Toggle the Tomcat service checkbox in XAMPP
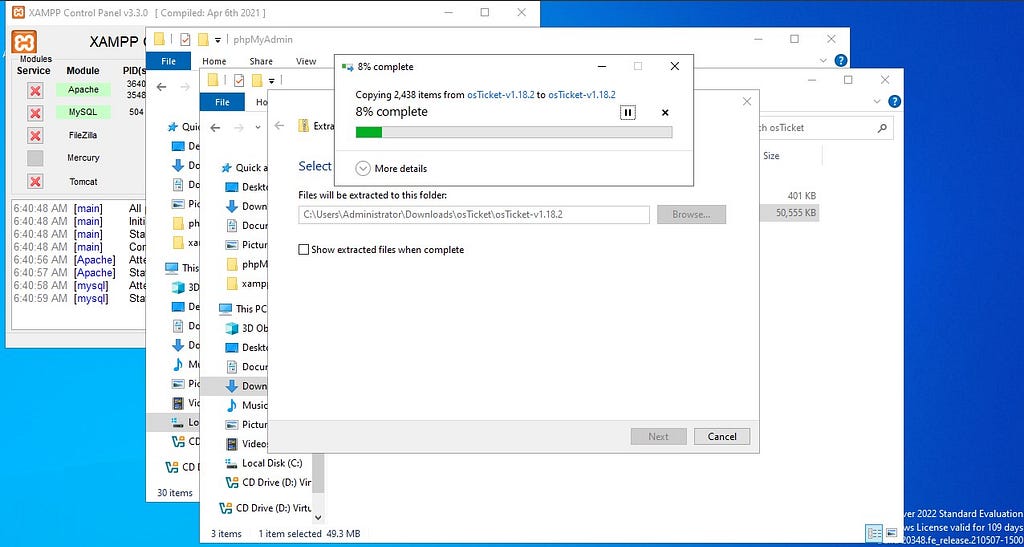 pyautogui.click(x=35, y=181)
